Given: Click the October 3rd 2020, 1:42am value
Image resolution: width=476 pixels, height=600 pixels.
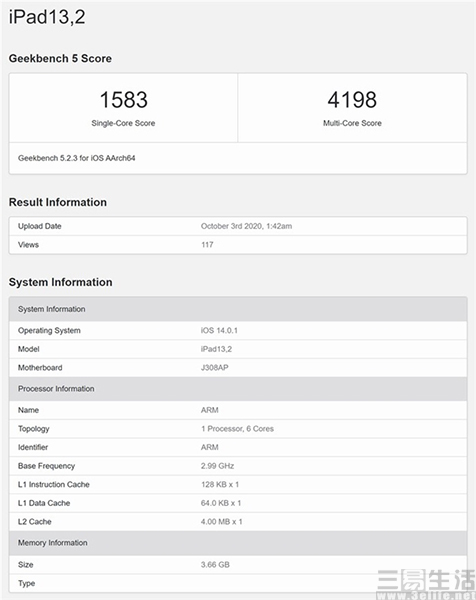Looking at the screenshot, I should (x=246, y=226).
